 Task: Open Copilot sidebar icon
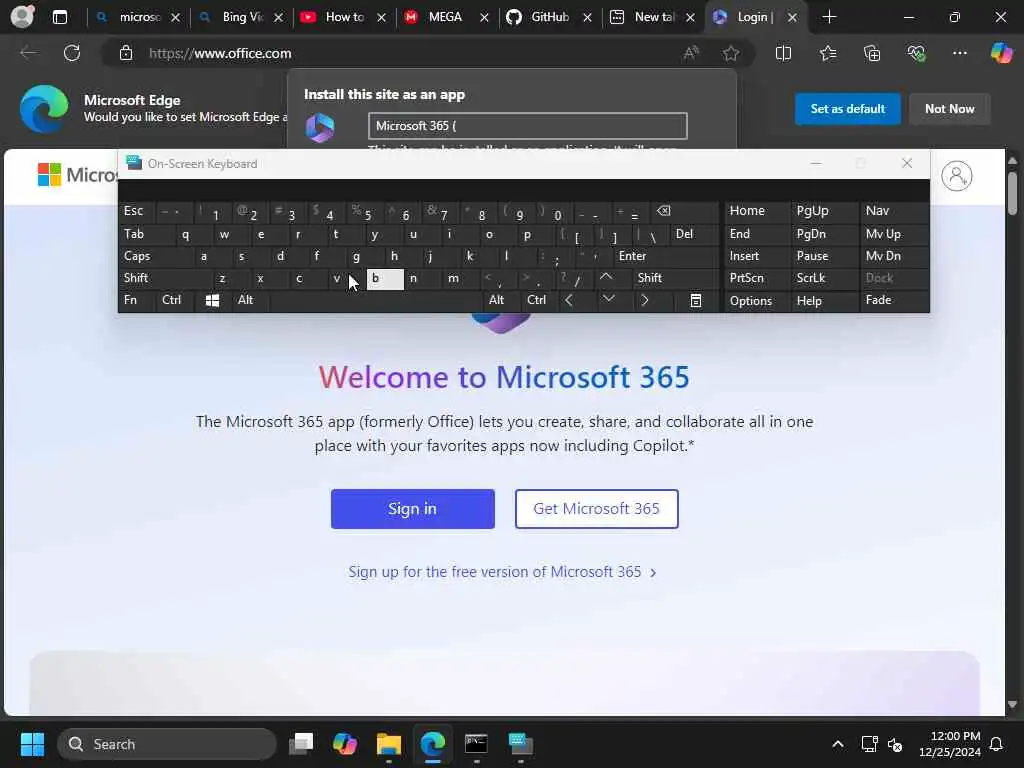pyautogui.click(x=1001, y=53)
